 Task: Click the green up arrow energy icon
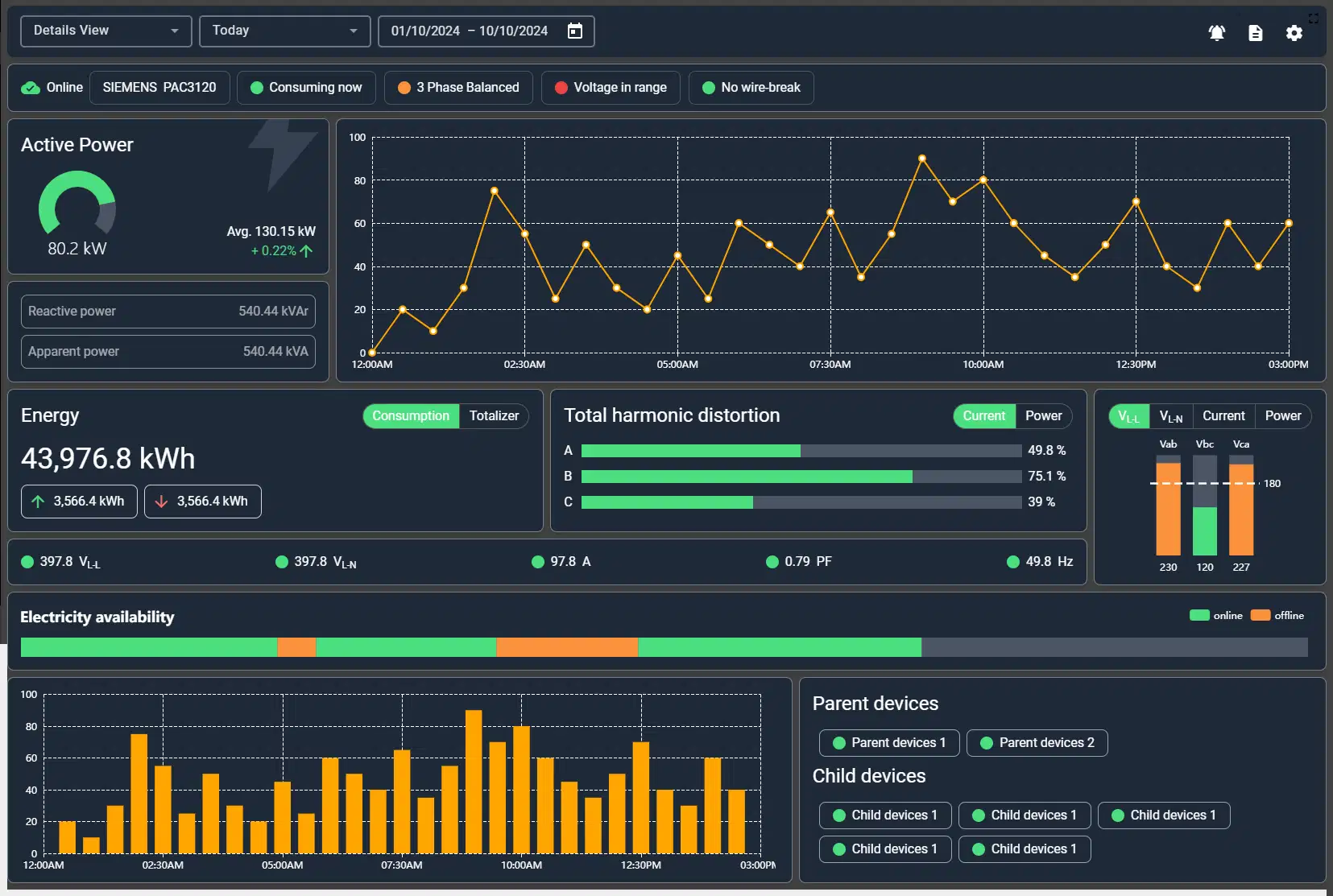coord(38,502)
